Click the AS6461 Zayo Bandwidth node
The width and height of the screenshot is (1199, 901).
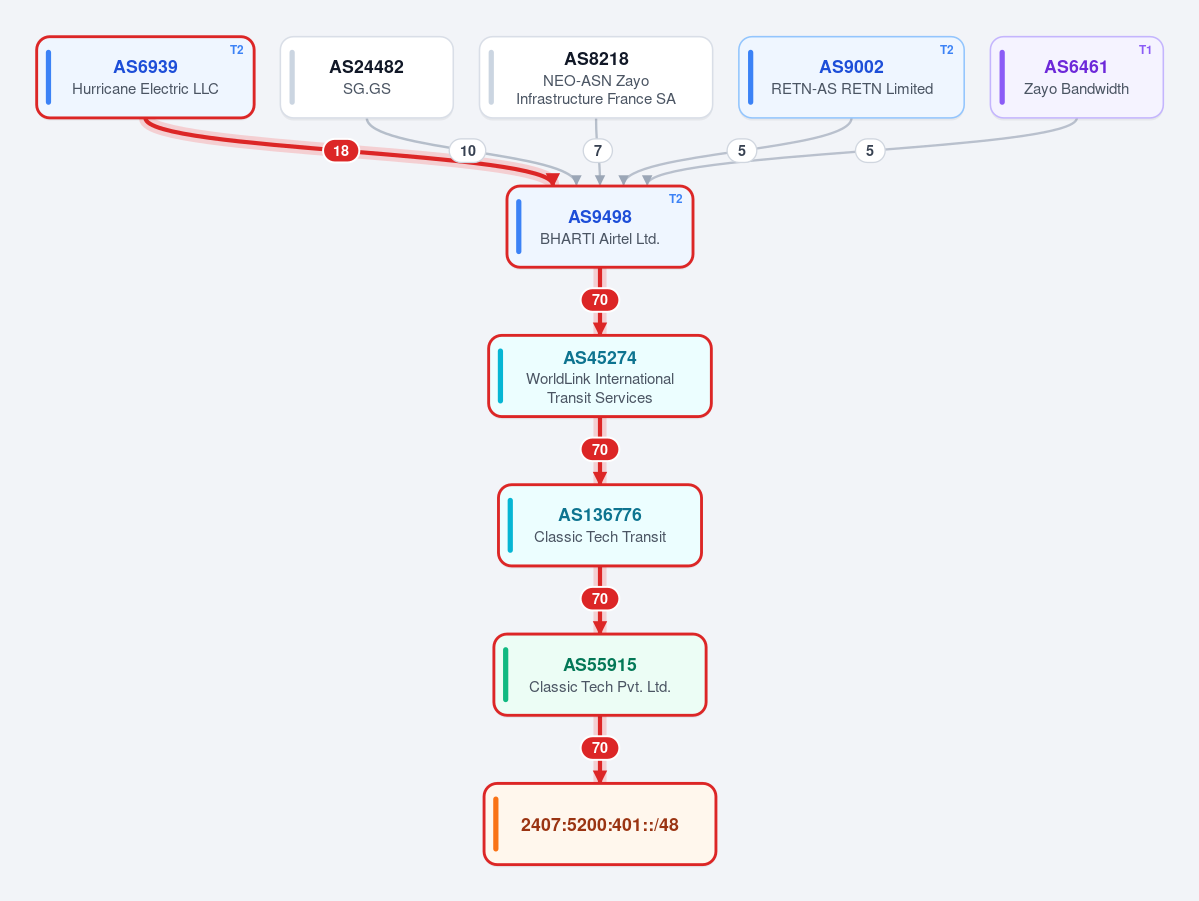(1077, 77)
